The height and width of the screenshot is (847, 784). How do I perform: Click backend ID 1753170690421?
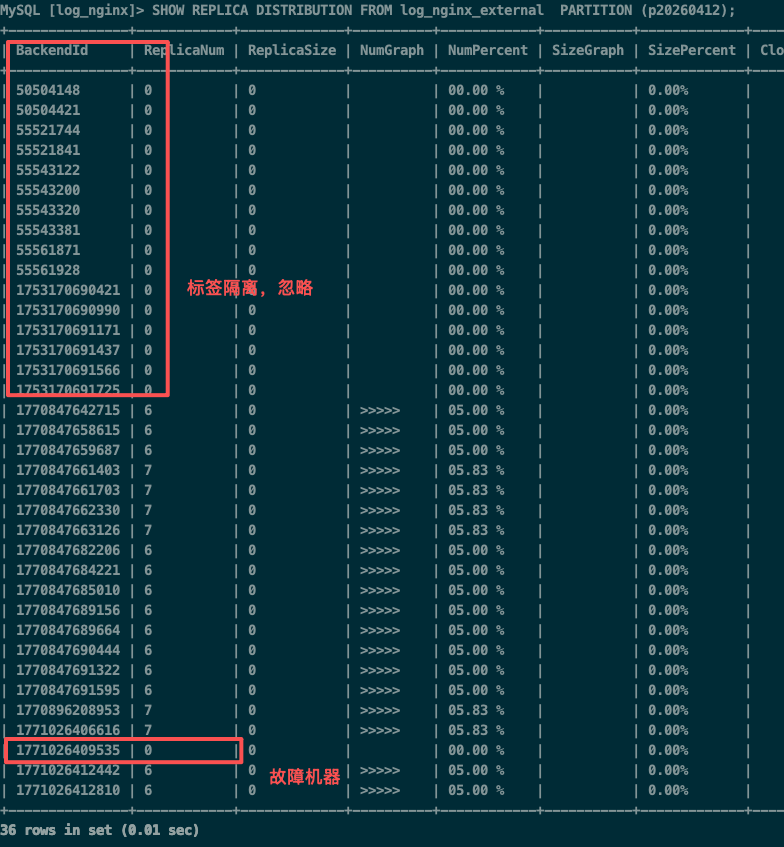point(67,290)
